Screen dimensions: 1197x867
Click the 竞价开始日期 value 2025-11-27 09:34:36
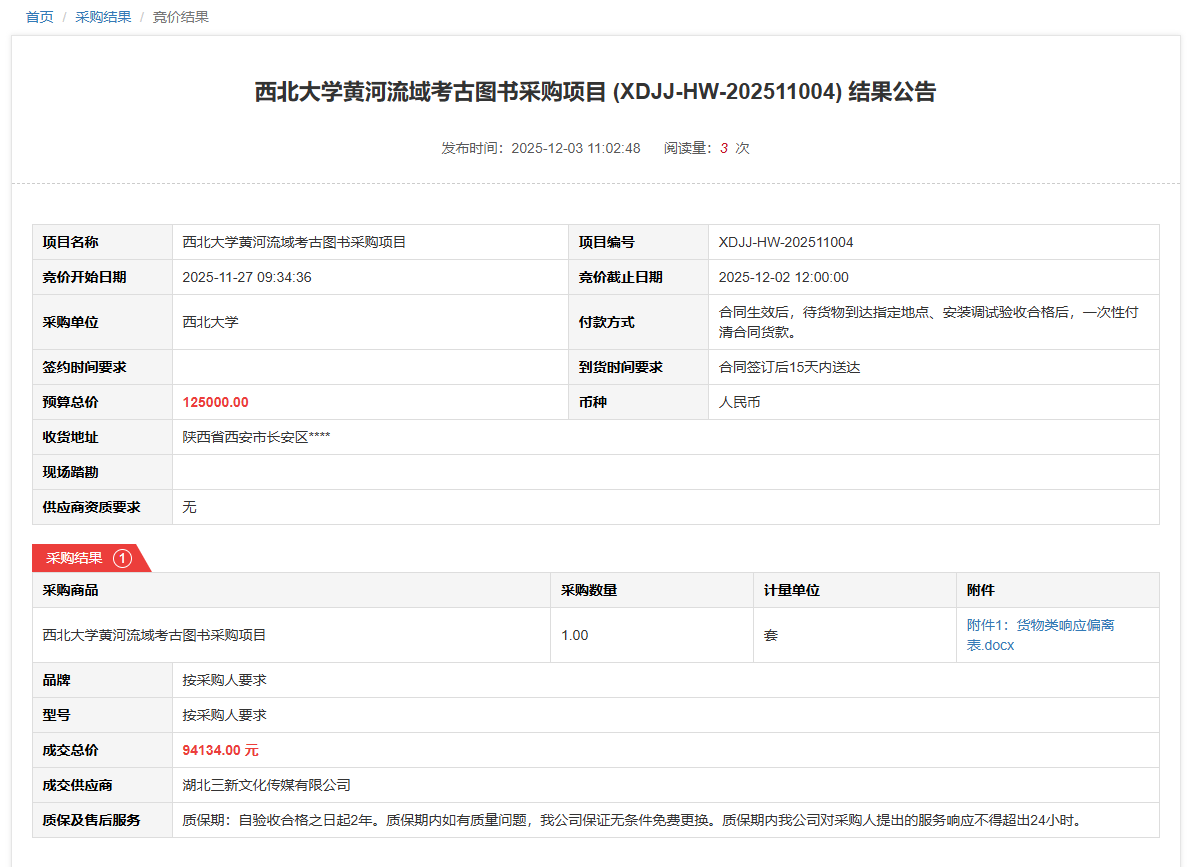(247, 277)
